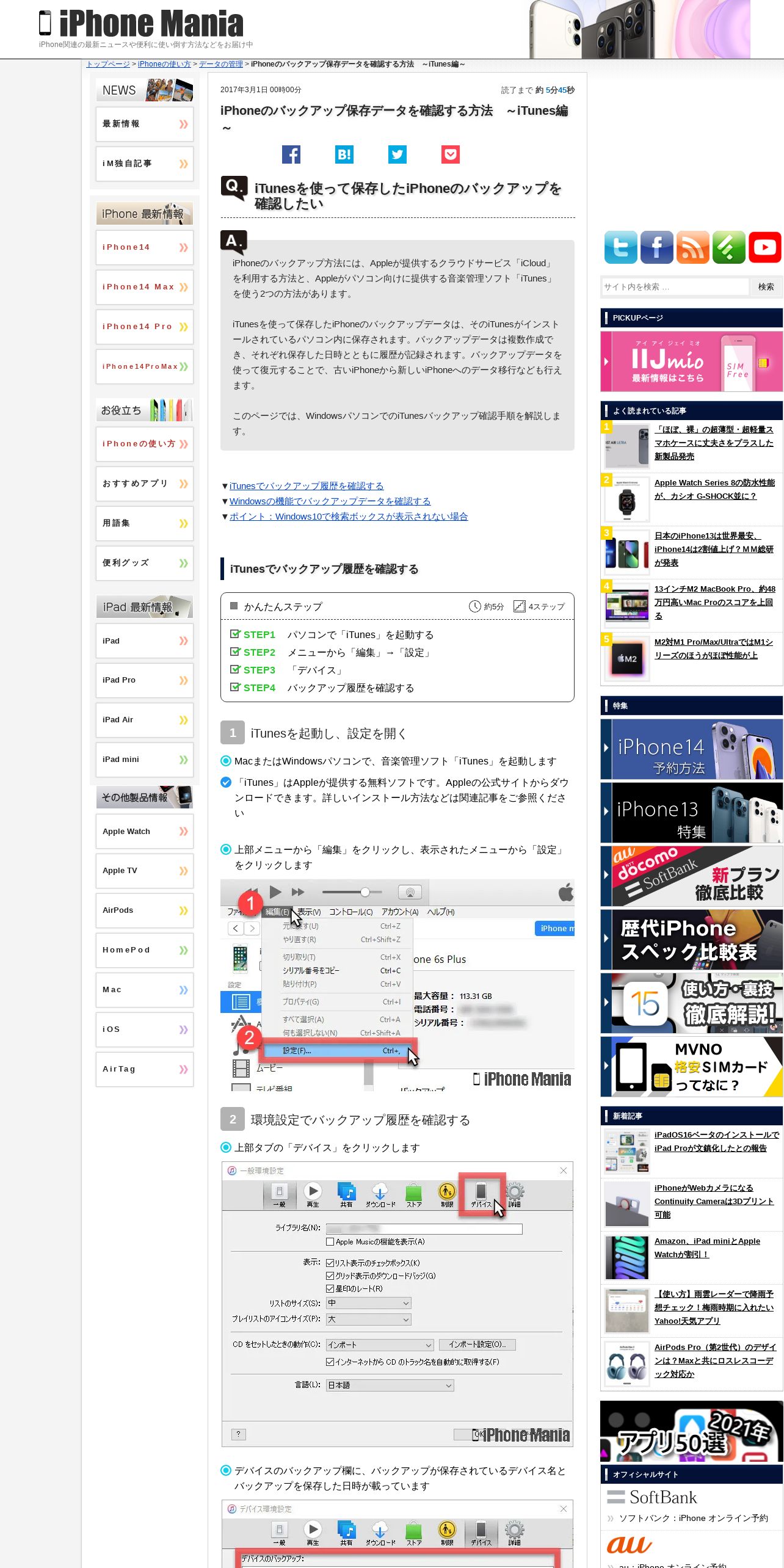Image resolution: width=784 pixels, height=1568 pixels.
Task: Share via Hatena Bookmark B! icon
Action: point(344,154)
